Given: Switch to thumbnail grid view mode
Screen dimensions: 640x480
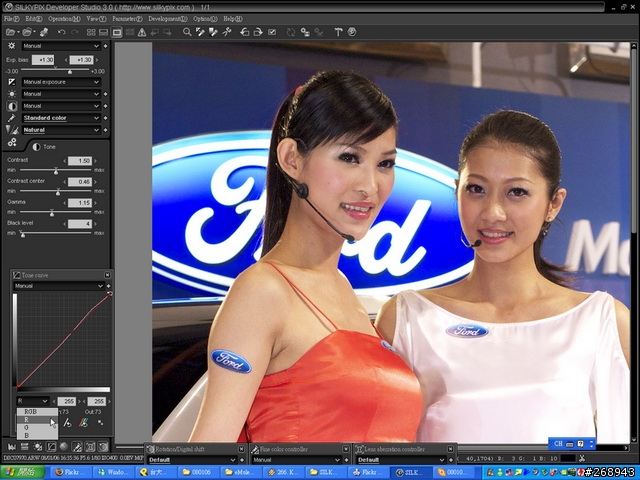Looking at the screenshot, I should [x=91, y=32].
